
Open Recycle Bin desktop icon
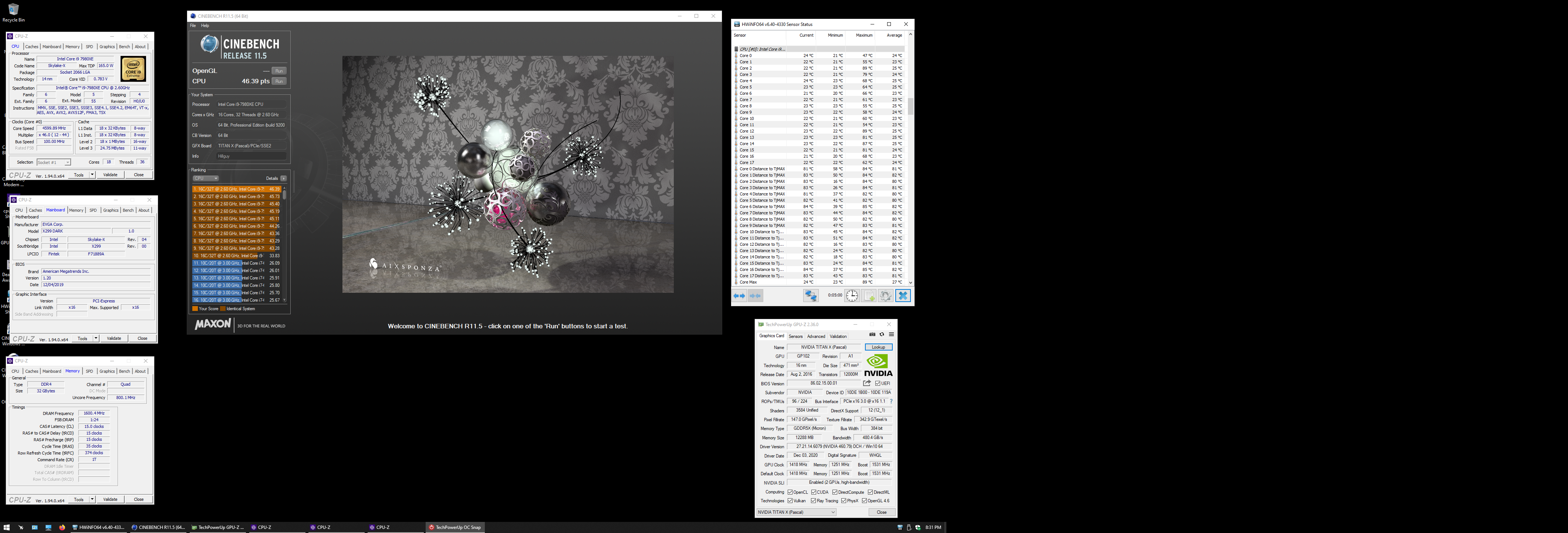[13, 12]
